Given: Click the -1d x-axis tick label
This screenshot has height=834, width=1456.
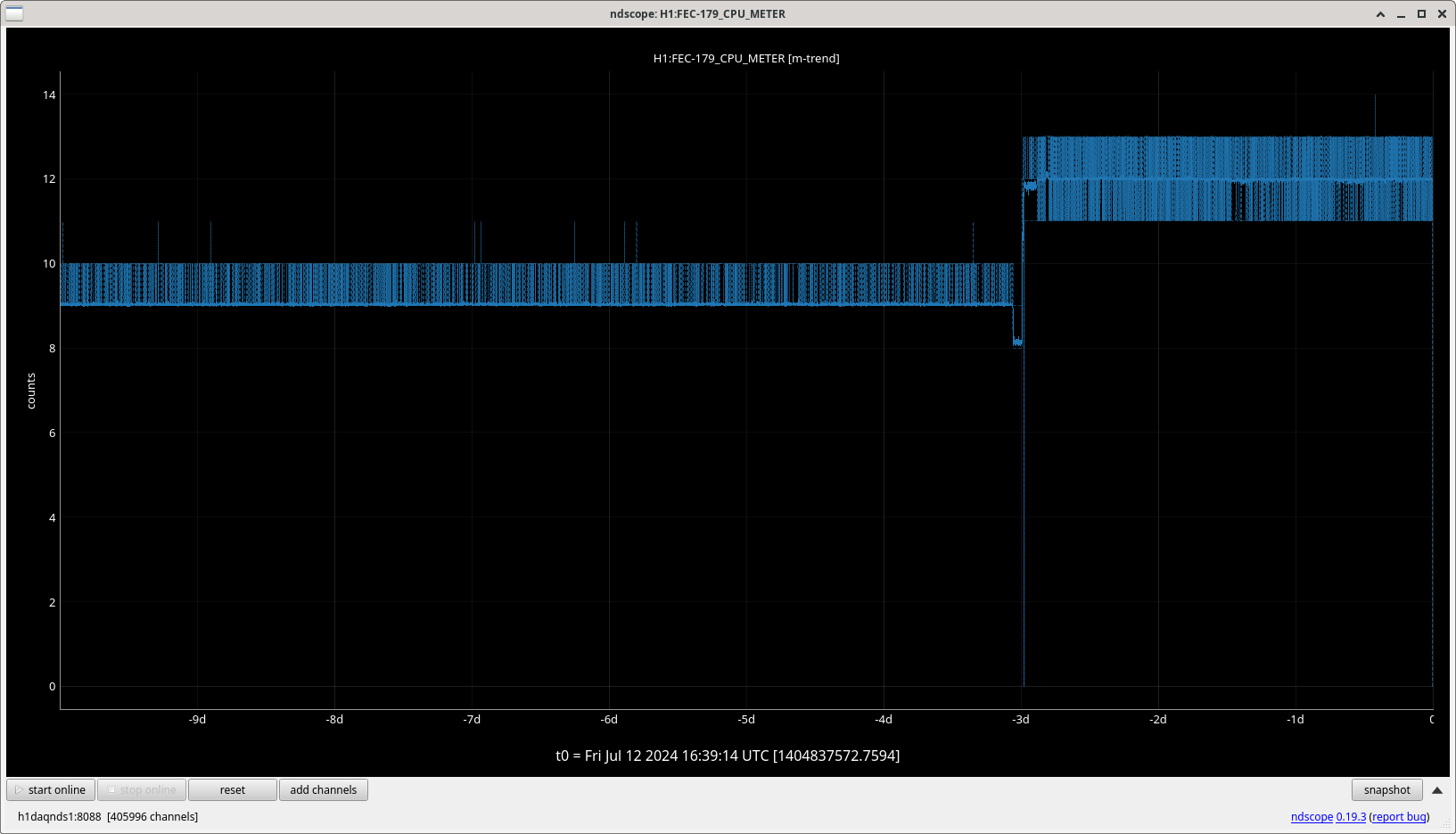Looking at the screenshot, I should pyautogui.click(x=1296, y=720).
